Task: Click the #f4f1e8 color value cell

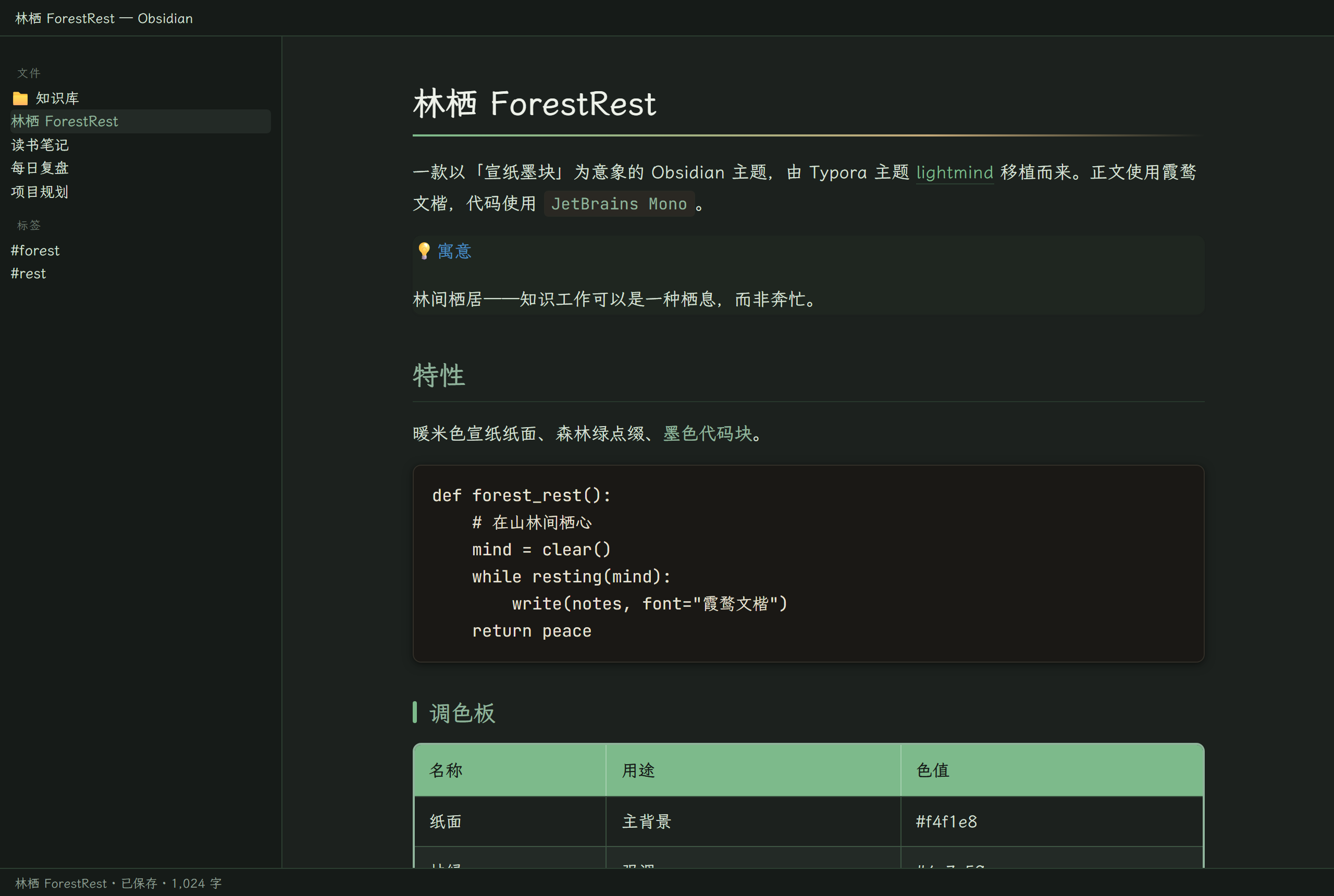Action: coord(1052,822)
